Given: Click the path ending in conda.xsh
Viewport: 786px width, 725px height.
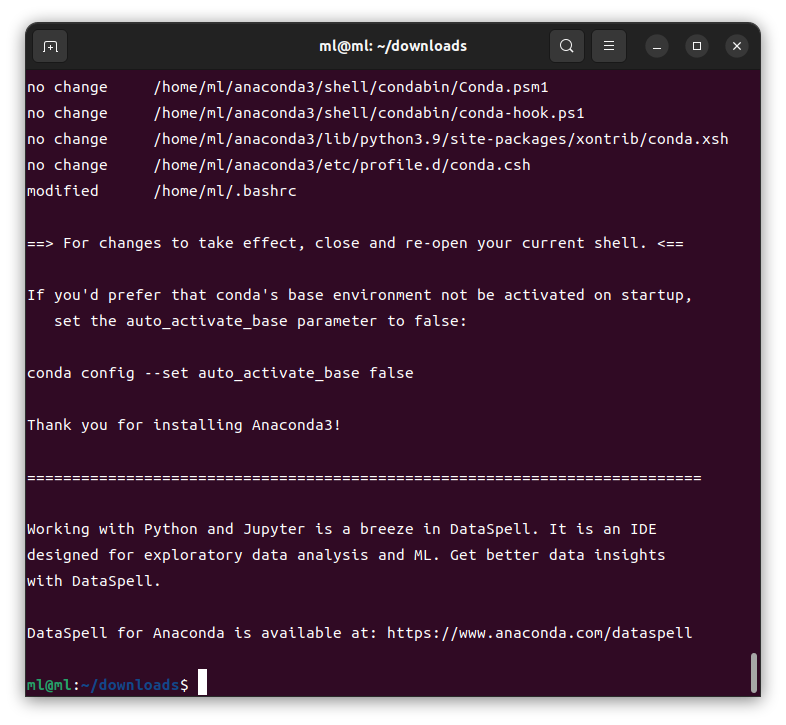Looking at the screenshot, I should pos(441,139).
